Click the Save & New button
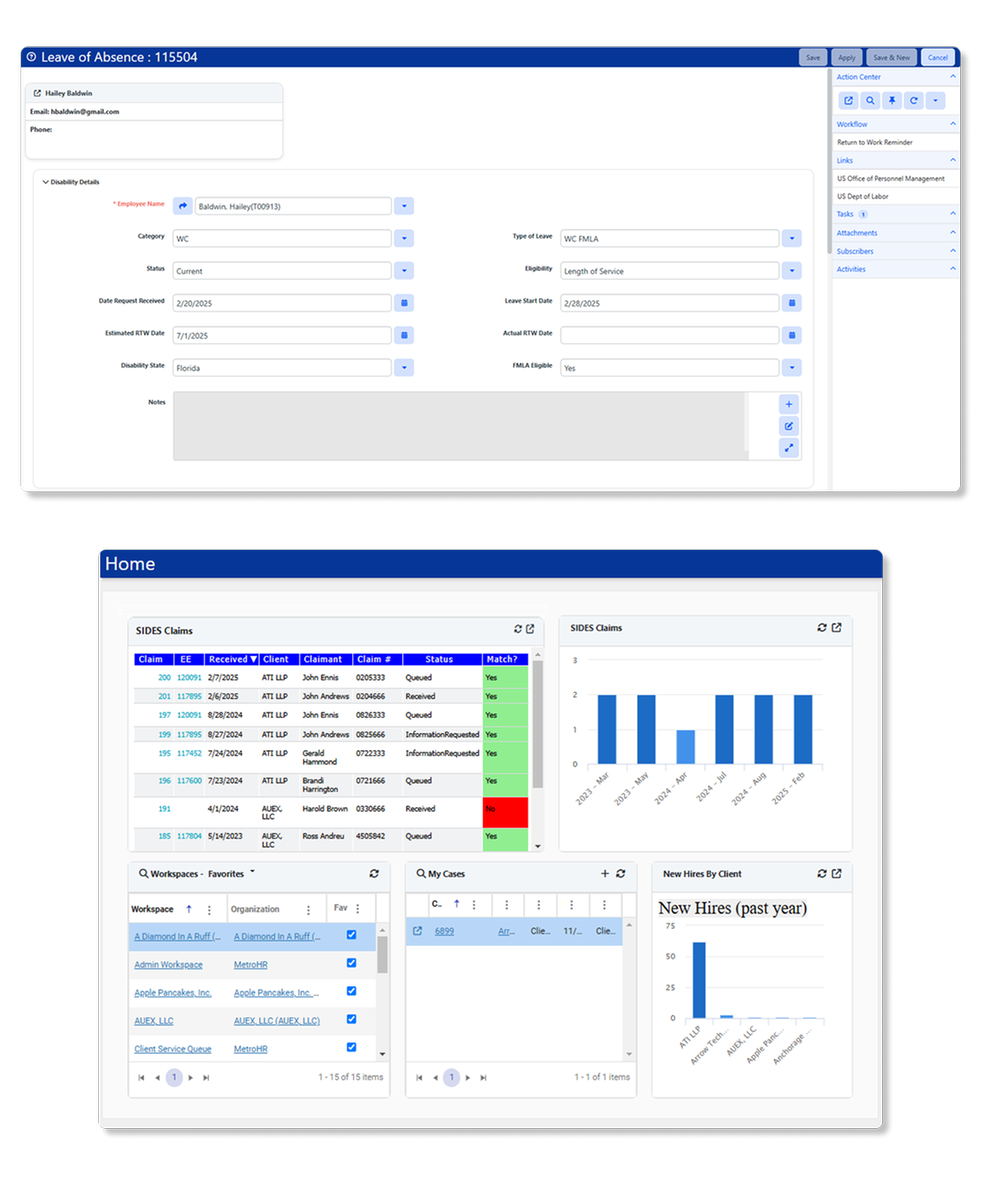 [x=891, y=57]
